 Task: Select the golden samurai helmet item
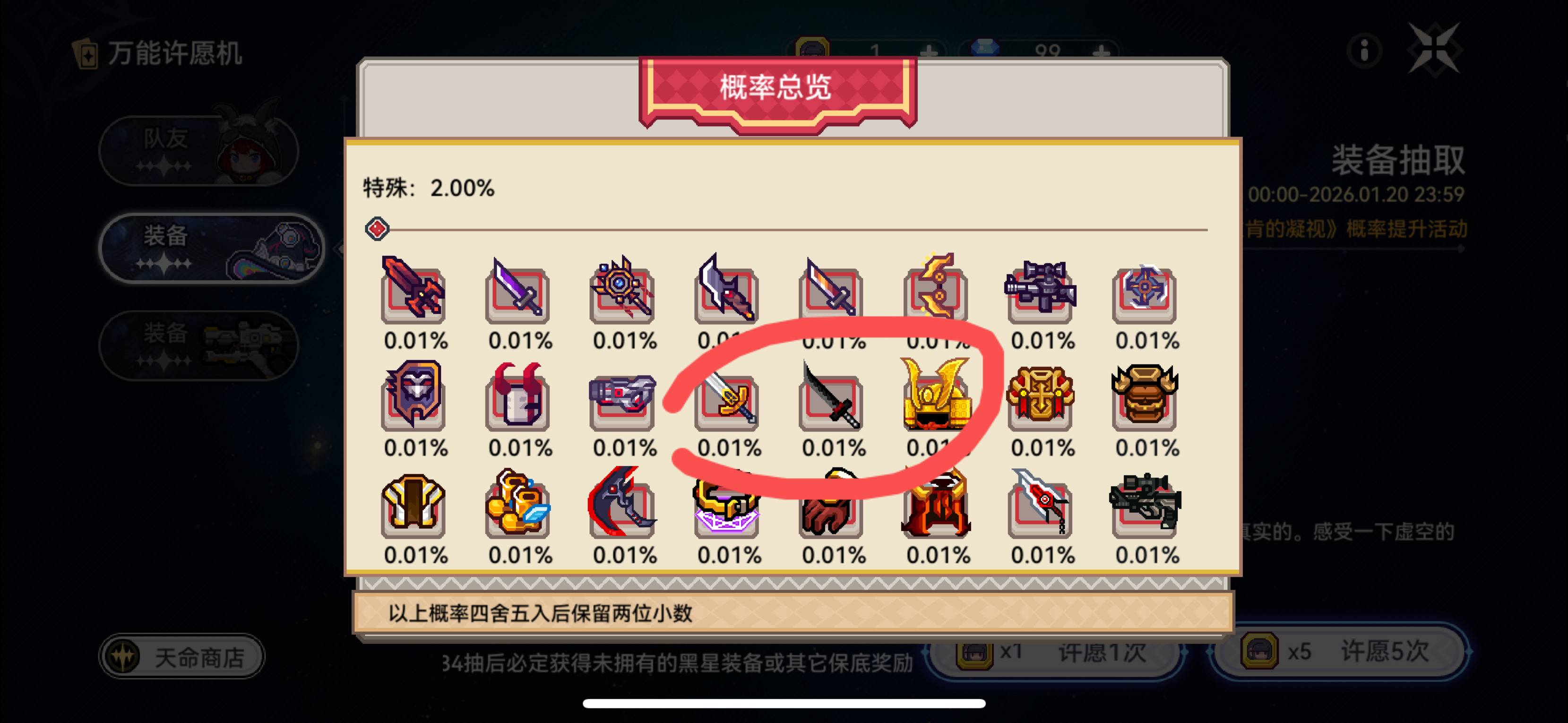click(937, 395)
